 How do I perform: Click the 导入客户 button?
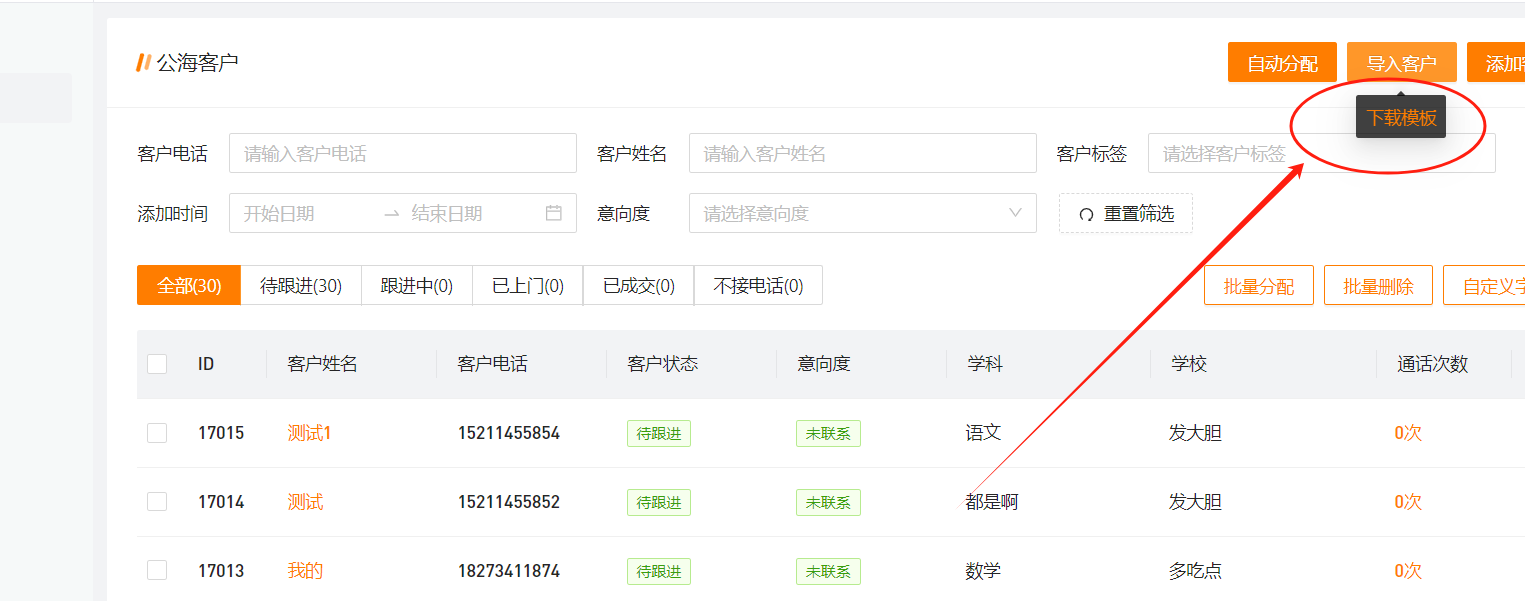coord(1402,62)
